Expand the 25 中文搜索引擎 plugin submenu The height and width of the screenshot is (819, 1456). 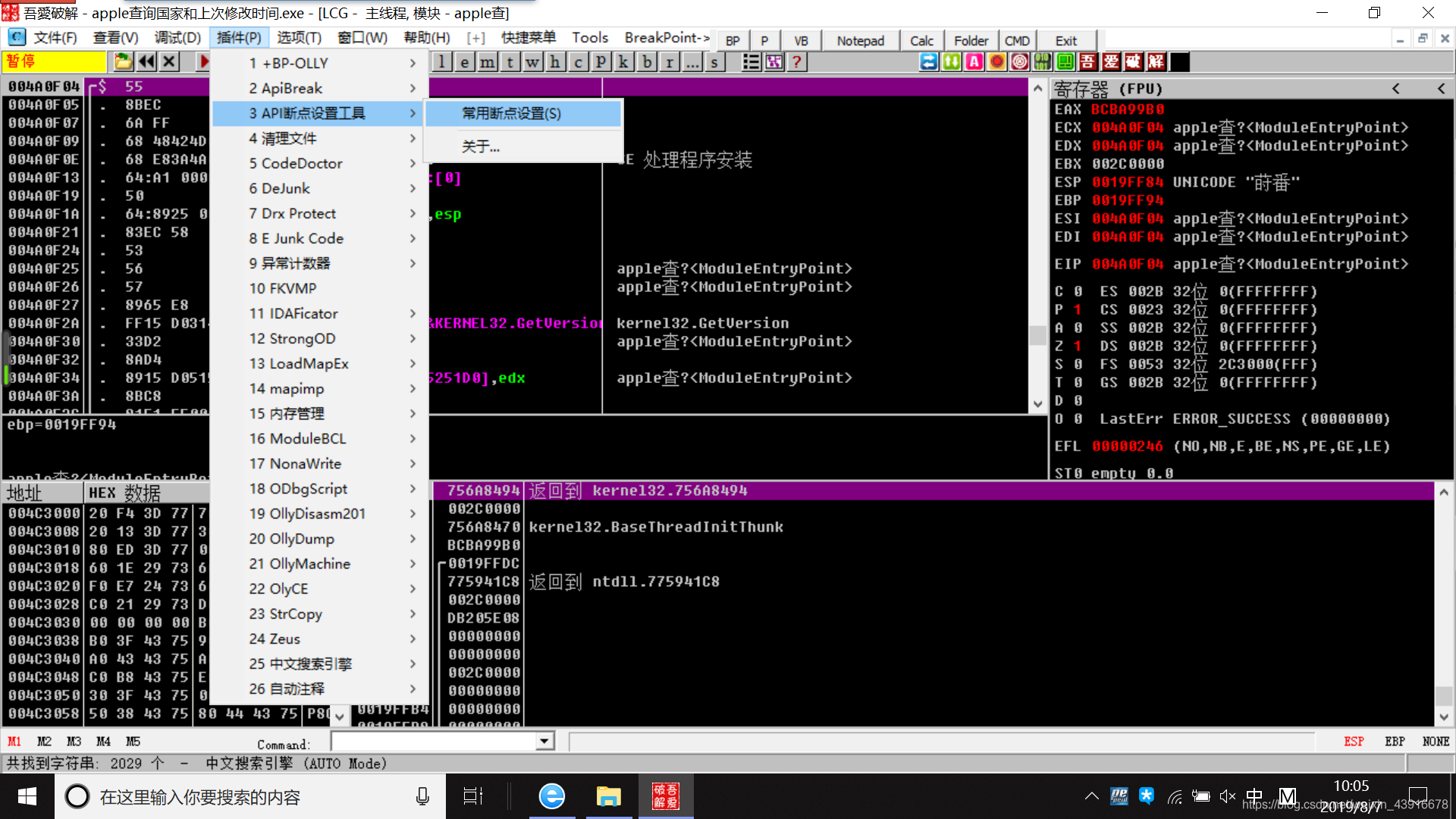[x=320, y=664]
